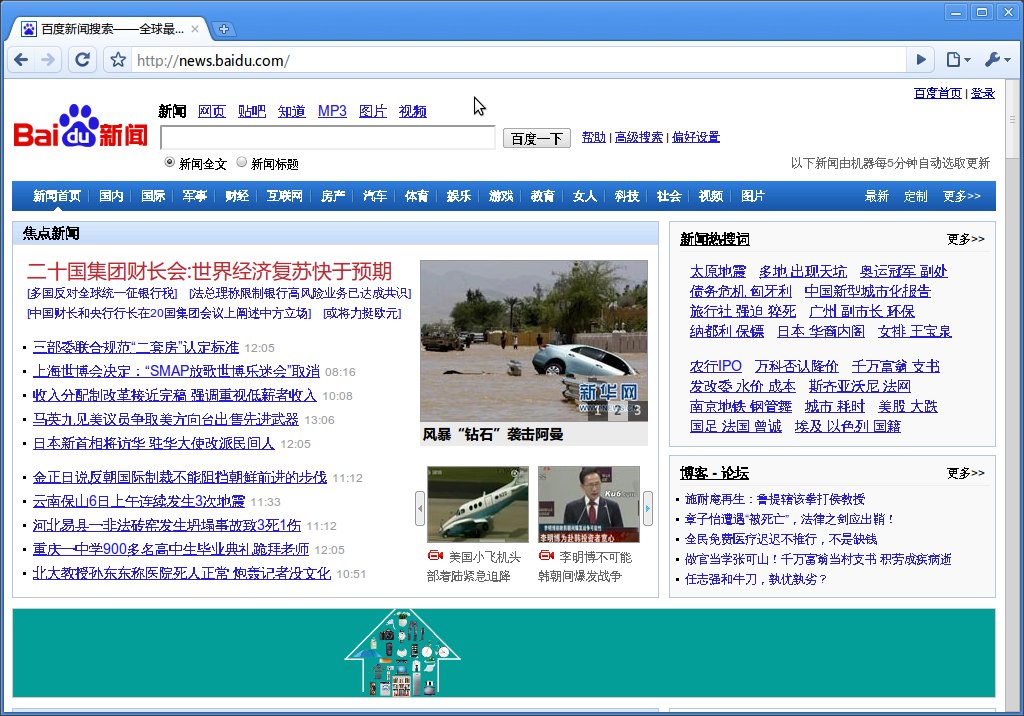The image size is (1024, 716).
Task: Click the small airplane video thumbnail
Action: [x=478, y=504]
